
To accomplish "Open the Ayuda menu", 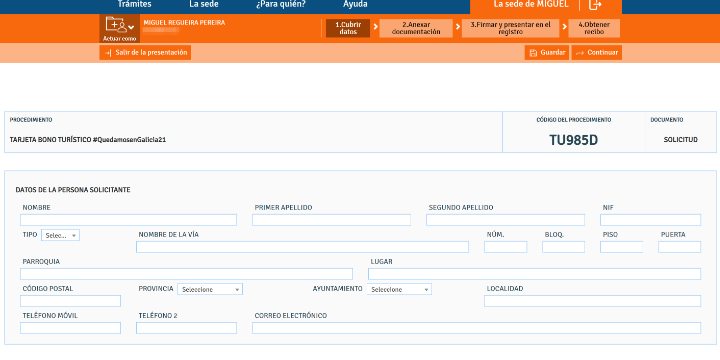I will (355, 4).
